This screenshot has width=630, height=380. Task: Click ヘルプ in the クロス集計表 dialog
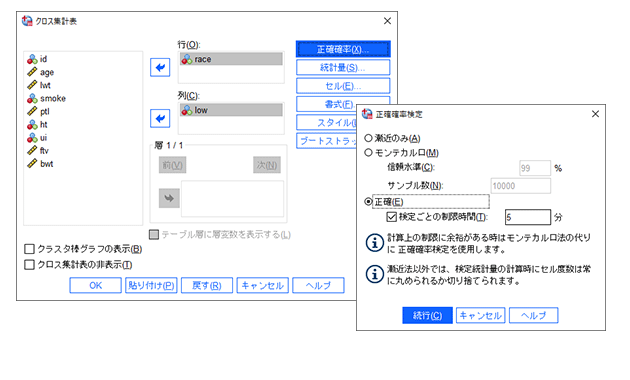[x=318, y=286]
